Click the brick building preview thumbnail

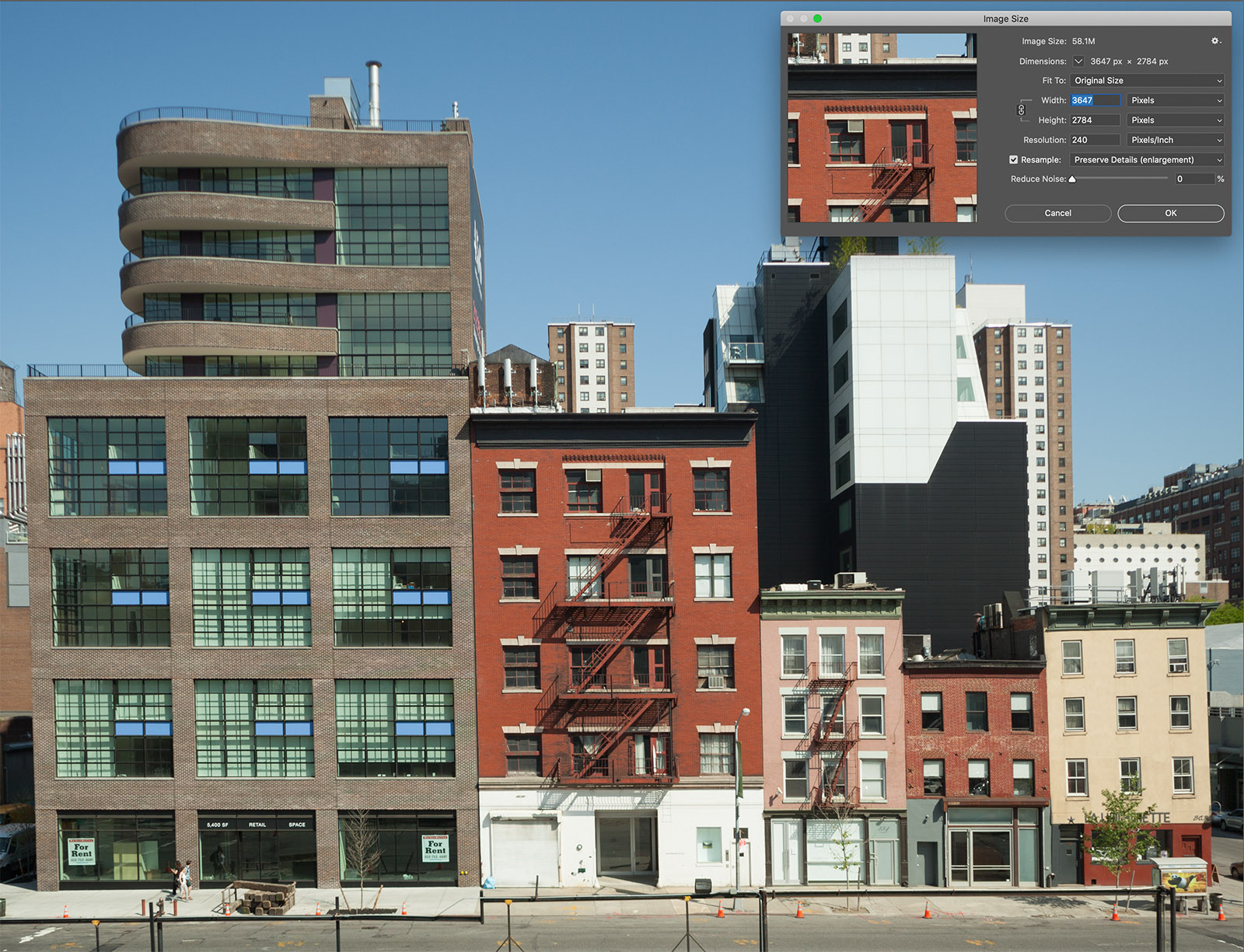tap(882, 127)
